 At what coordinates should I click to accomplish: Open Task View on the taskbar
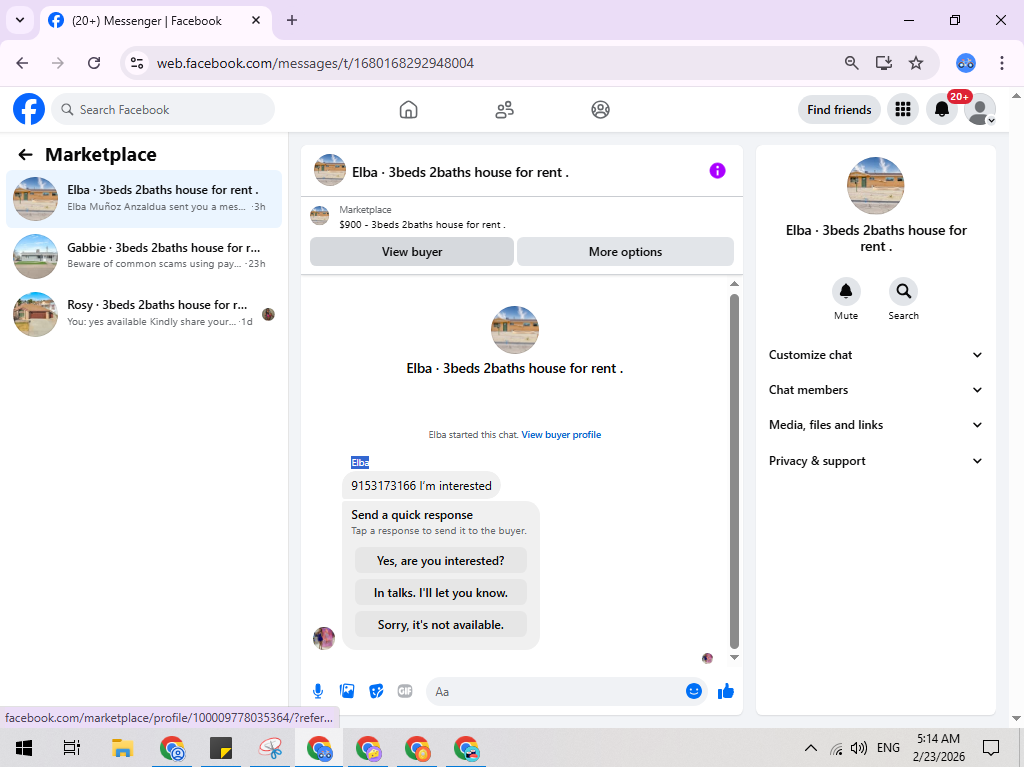point(72,748)
